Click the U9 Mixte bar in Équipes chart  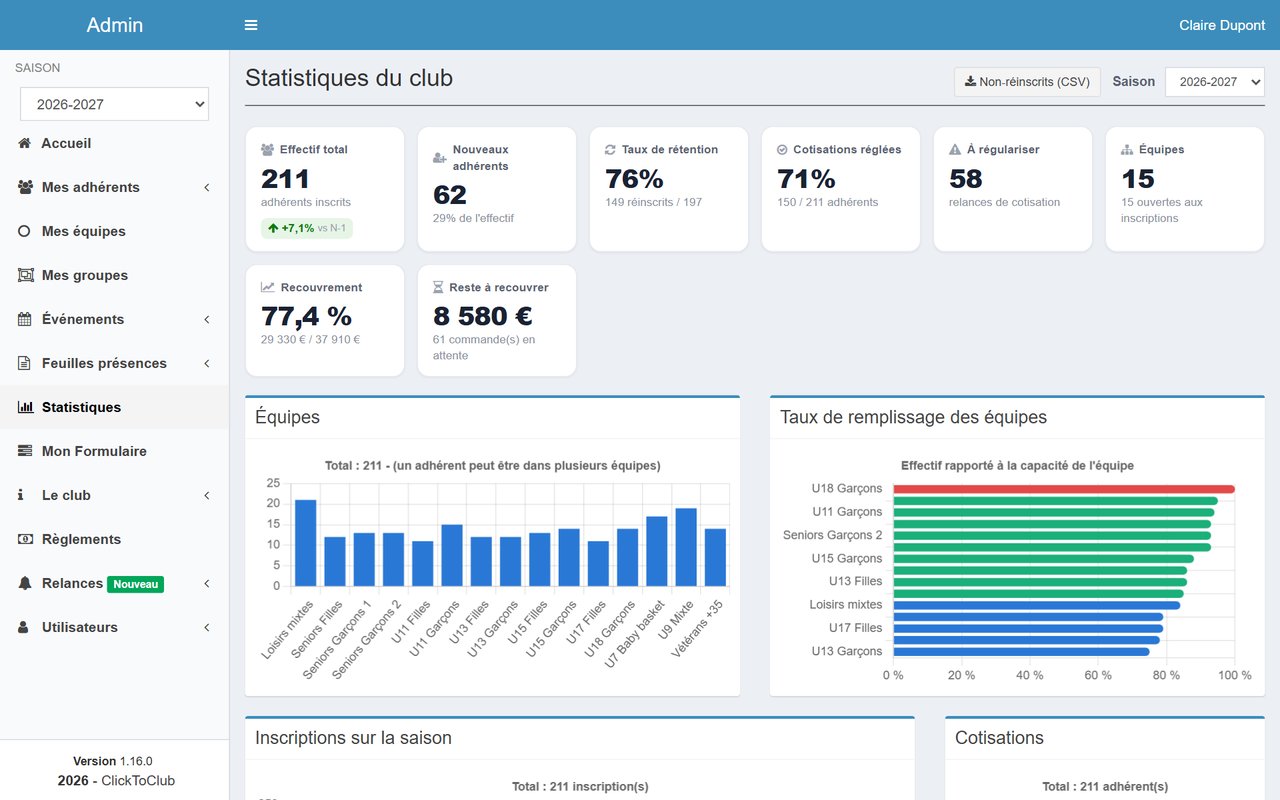(x=685, y=547)
